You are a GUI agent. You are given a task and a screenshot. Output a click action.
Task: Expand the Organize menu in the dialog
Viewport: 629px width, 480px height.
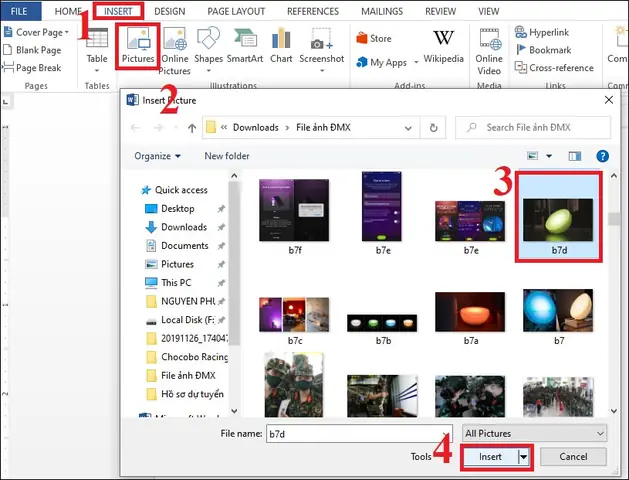(x=157, y=156)
